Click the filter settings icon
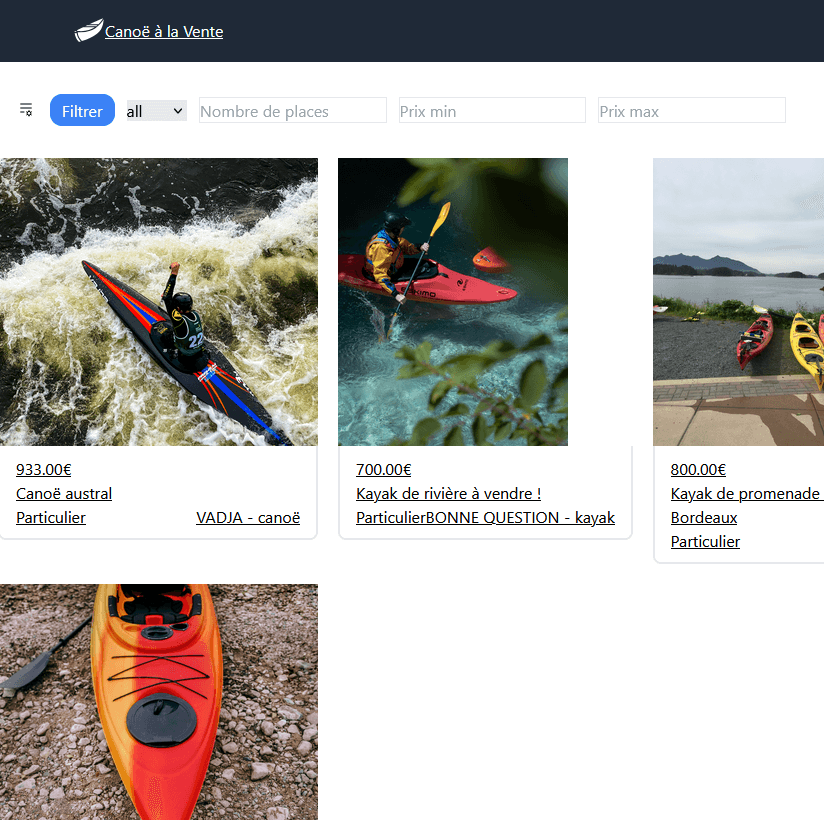 point(26,110)
